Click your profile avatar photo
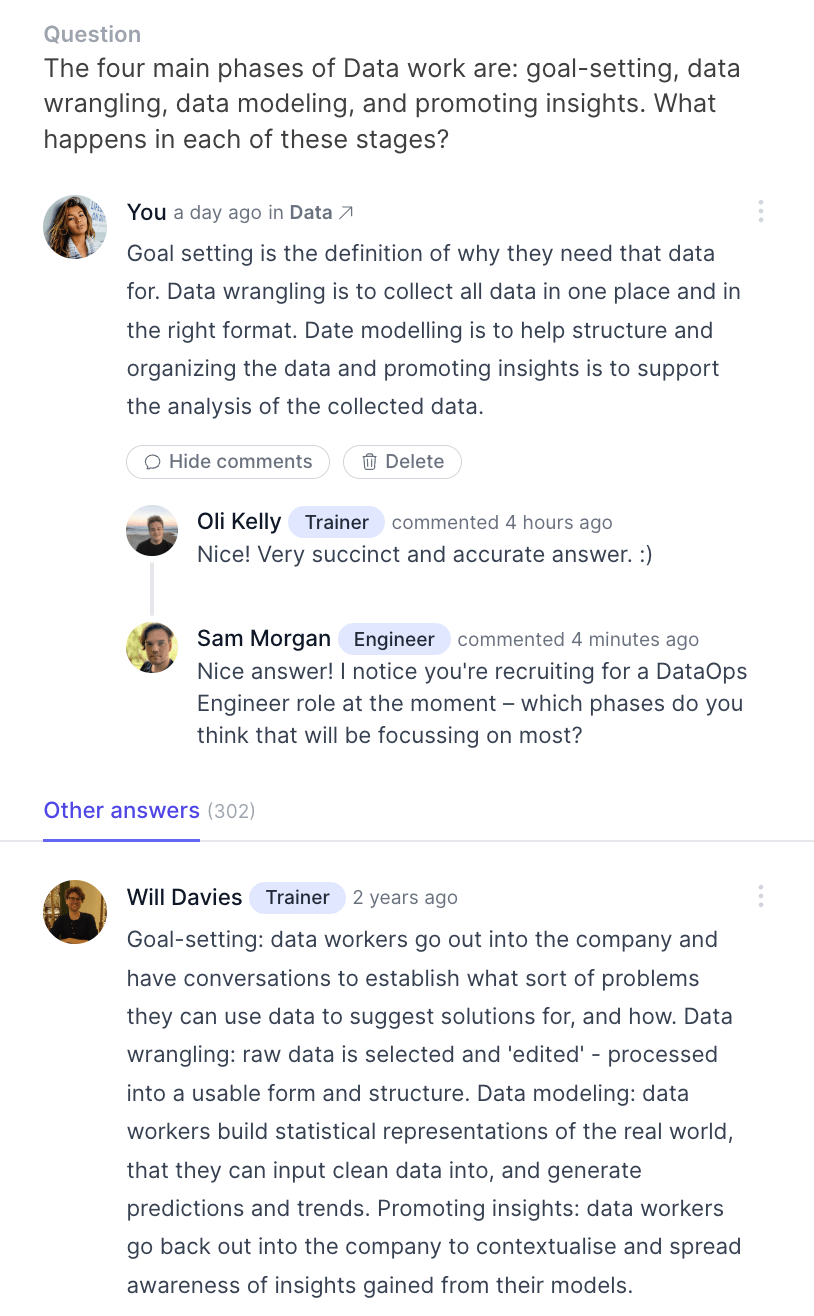The height and width of the screenshot is (1316, 814). point(75,227)
